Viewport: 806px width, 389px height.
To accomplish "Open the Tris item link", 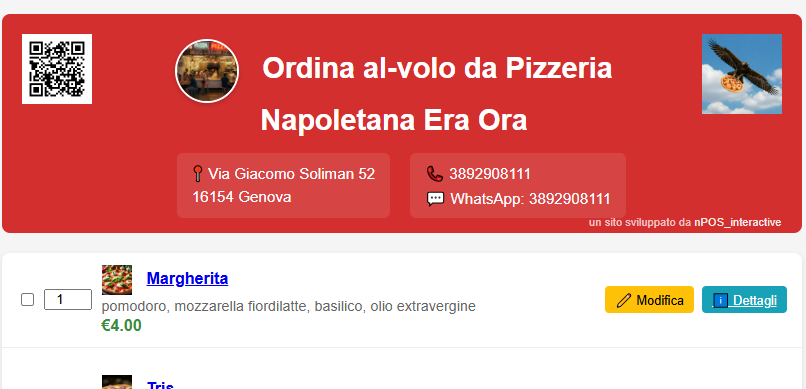I will pyautogui.click(x=160, y=384).
